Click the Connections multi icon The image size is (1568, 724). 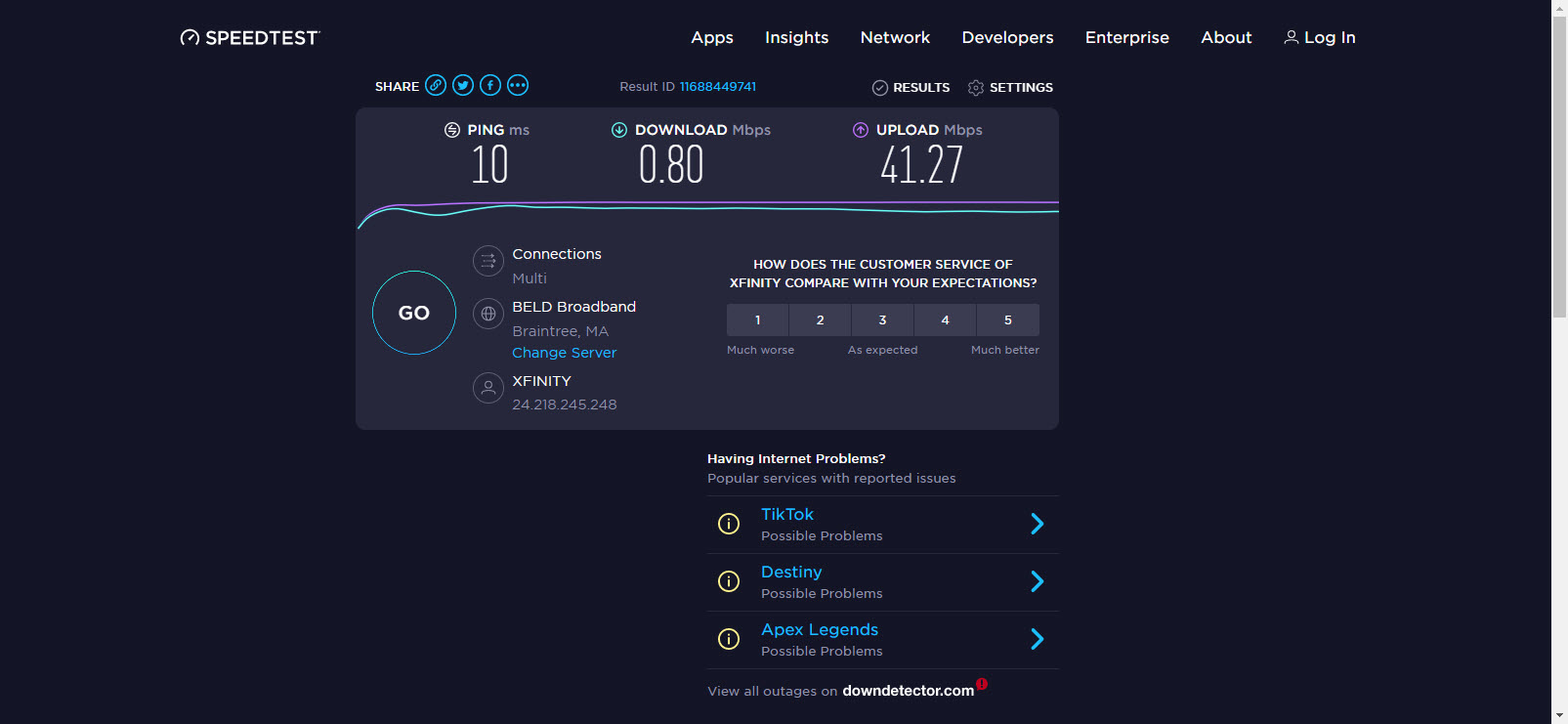488,261
